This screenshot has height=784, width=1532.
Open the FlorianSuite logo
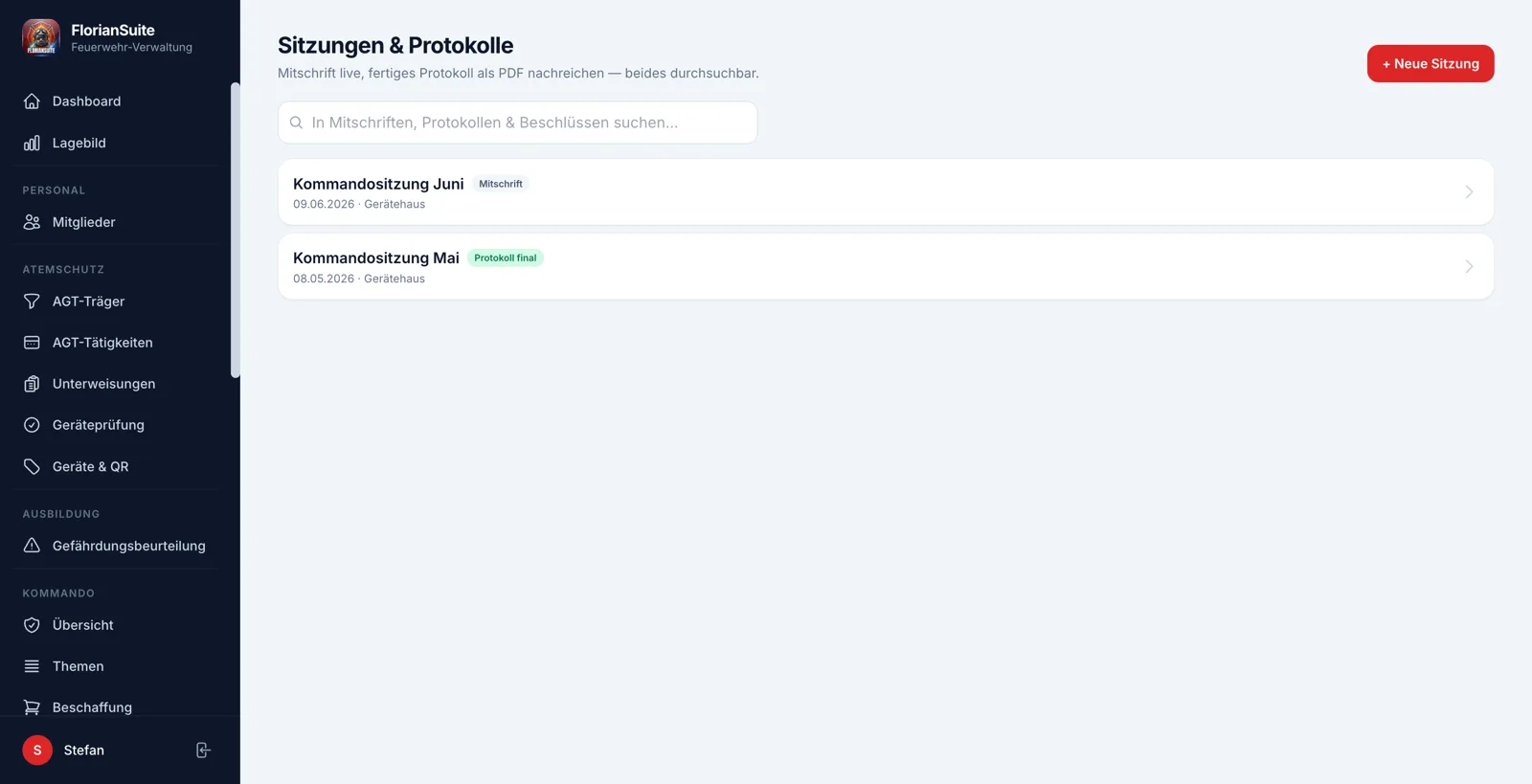point(41,38)
